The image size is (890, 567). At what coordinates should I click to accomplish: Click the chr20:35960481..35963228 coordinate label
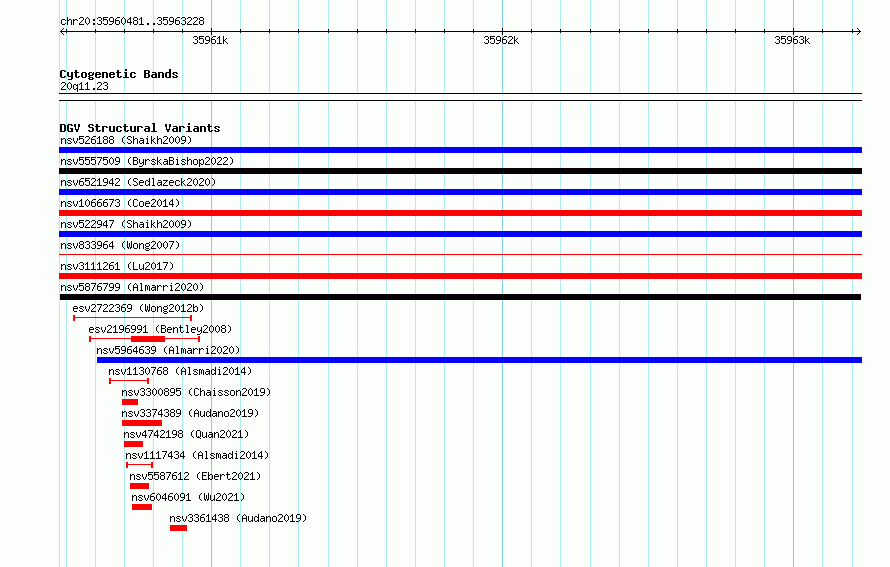coord(132,21)
